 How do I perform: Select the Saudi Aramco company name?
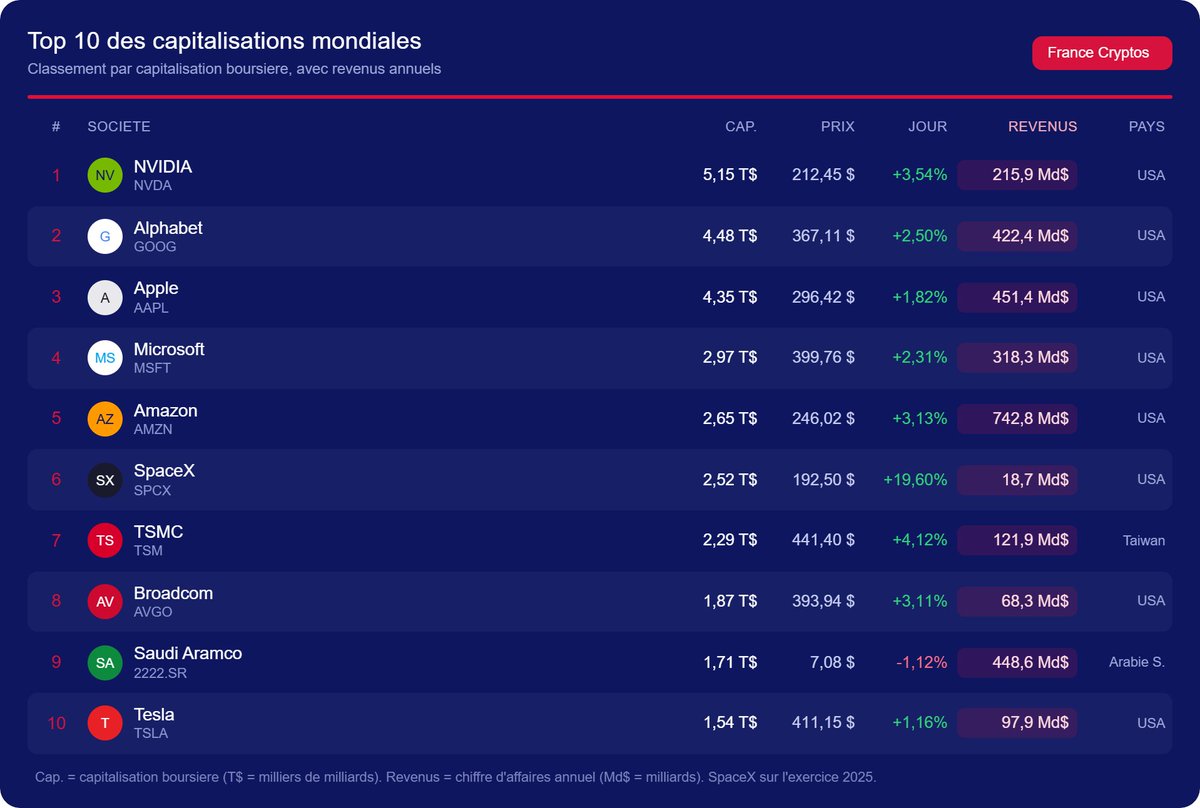188,653
